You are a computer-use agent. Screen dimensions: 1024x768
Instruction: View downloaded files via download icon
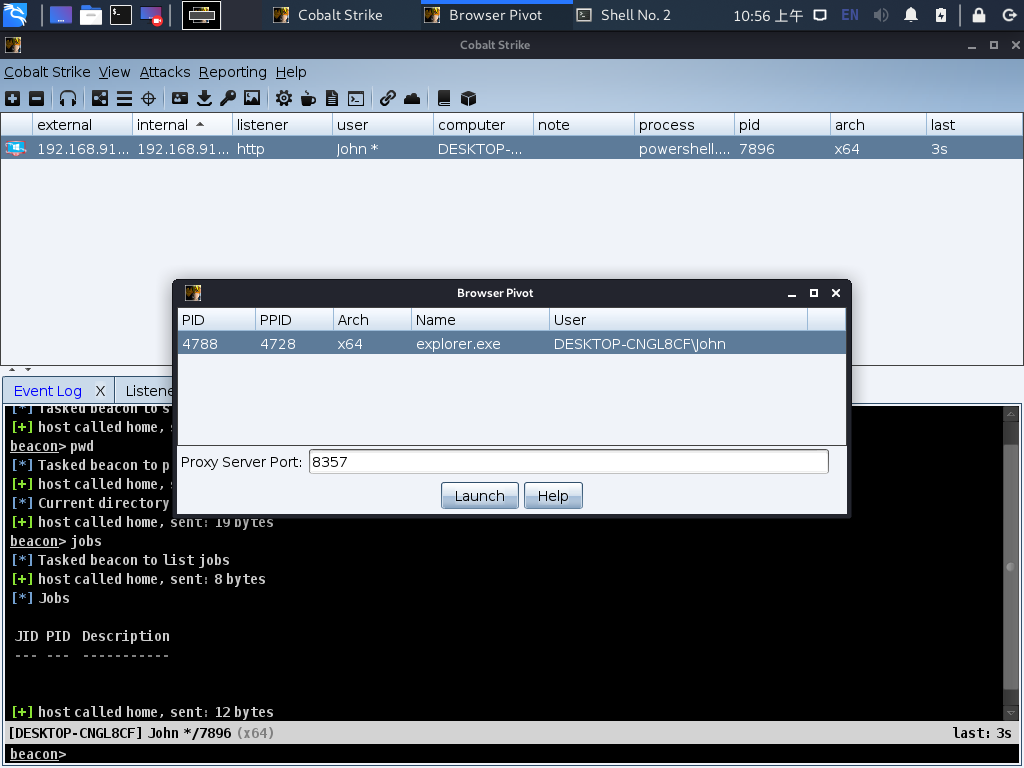tap(204, 98)
